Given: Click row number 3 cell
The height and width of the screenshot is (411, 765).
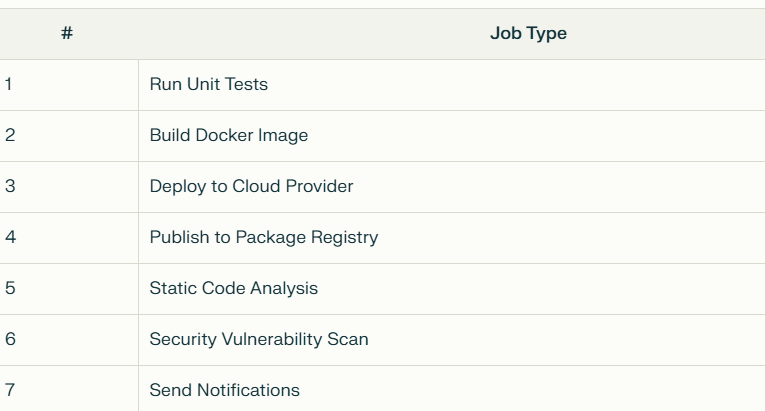Looking at the screenshot, I should pyautogui.click(x=69, y=187).
